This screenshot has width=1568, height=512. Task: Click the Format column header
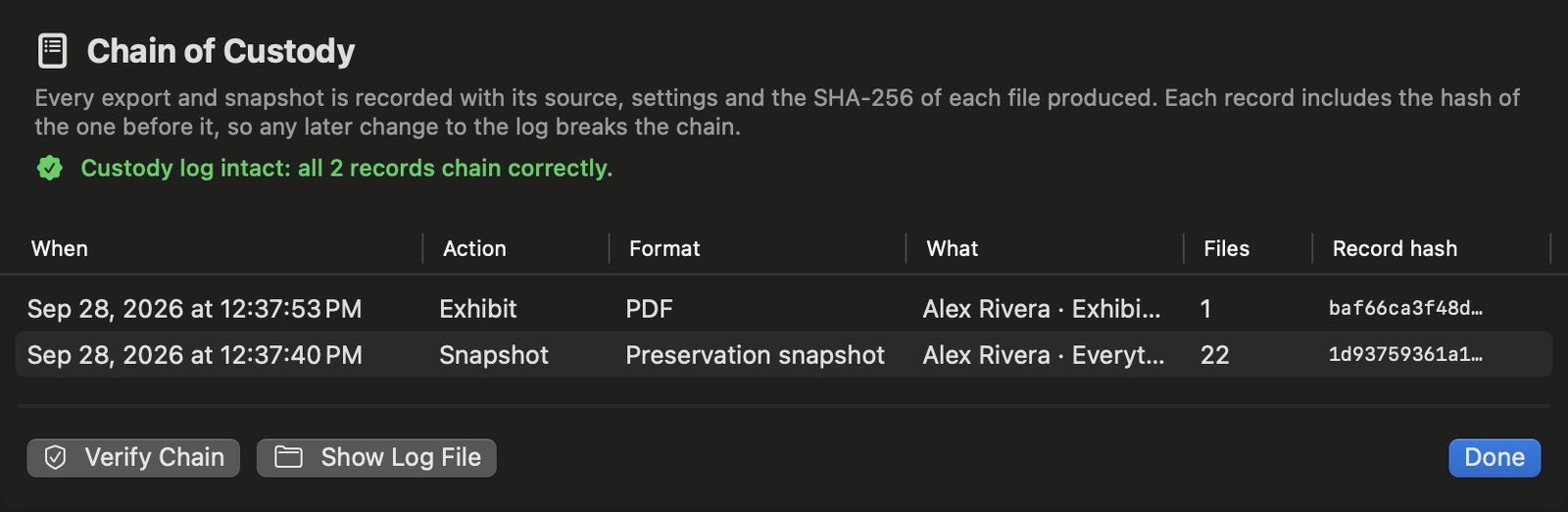(664, 249)
